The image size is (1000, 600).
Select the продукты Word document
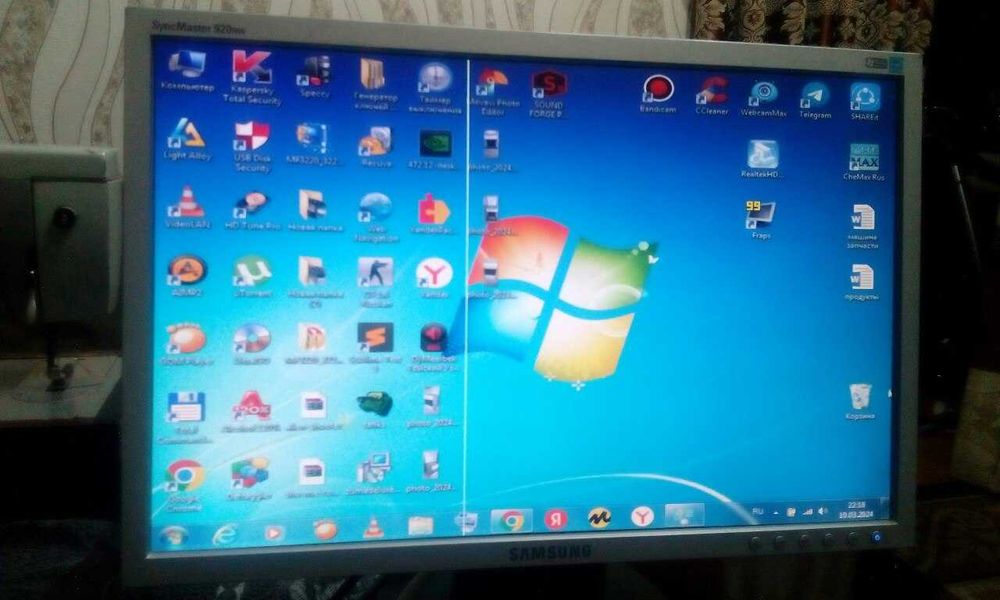[x=862, y=282]
